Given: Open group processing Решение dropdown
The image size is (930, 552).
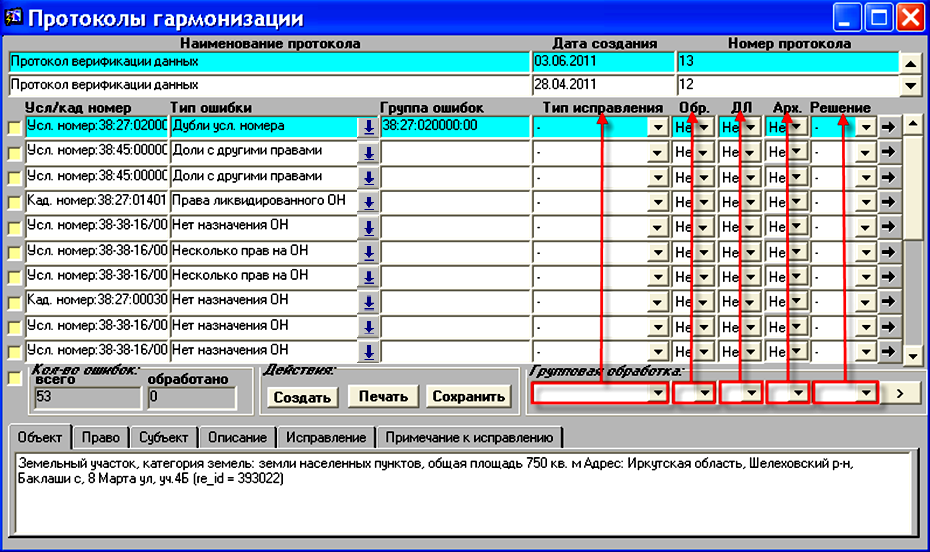Looking at the screenshot, I should click(867, 393).
